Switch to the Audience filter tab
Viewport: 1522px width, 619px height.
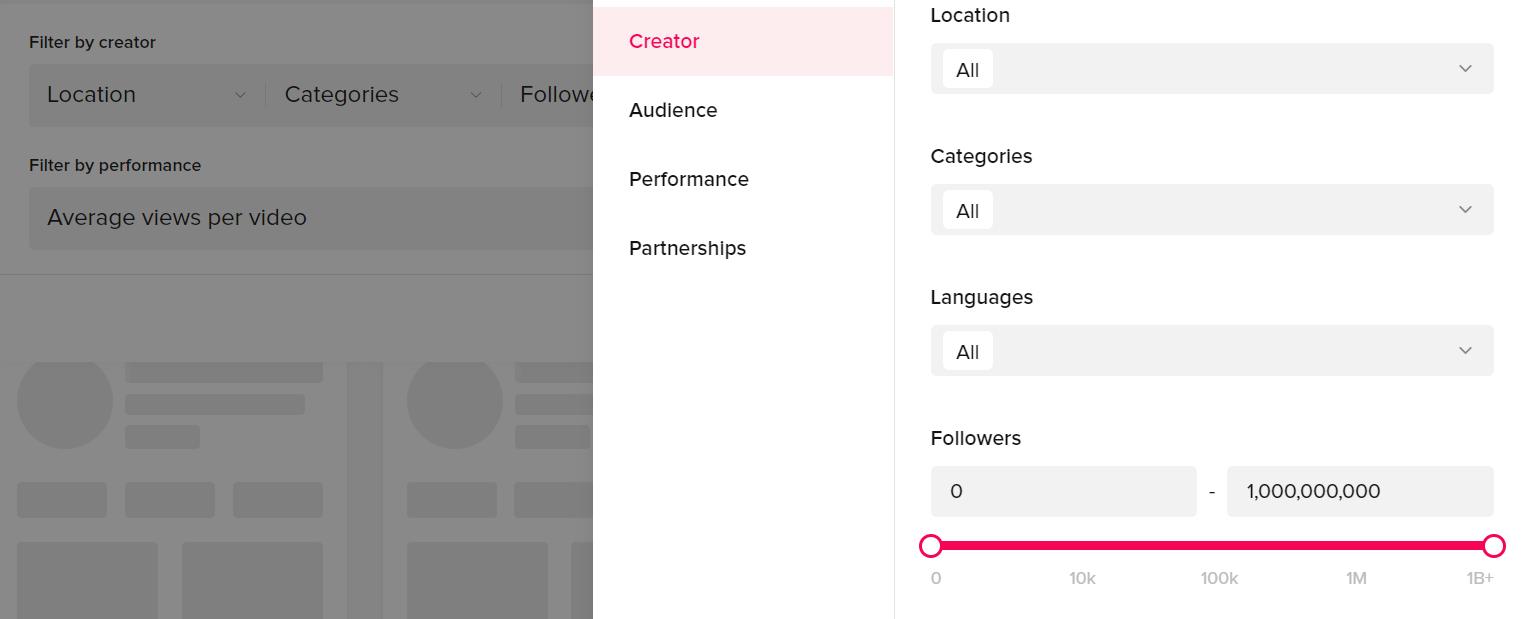(x=673, y=110)
